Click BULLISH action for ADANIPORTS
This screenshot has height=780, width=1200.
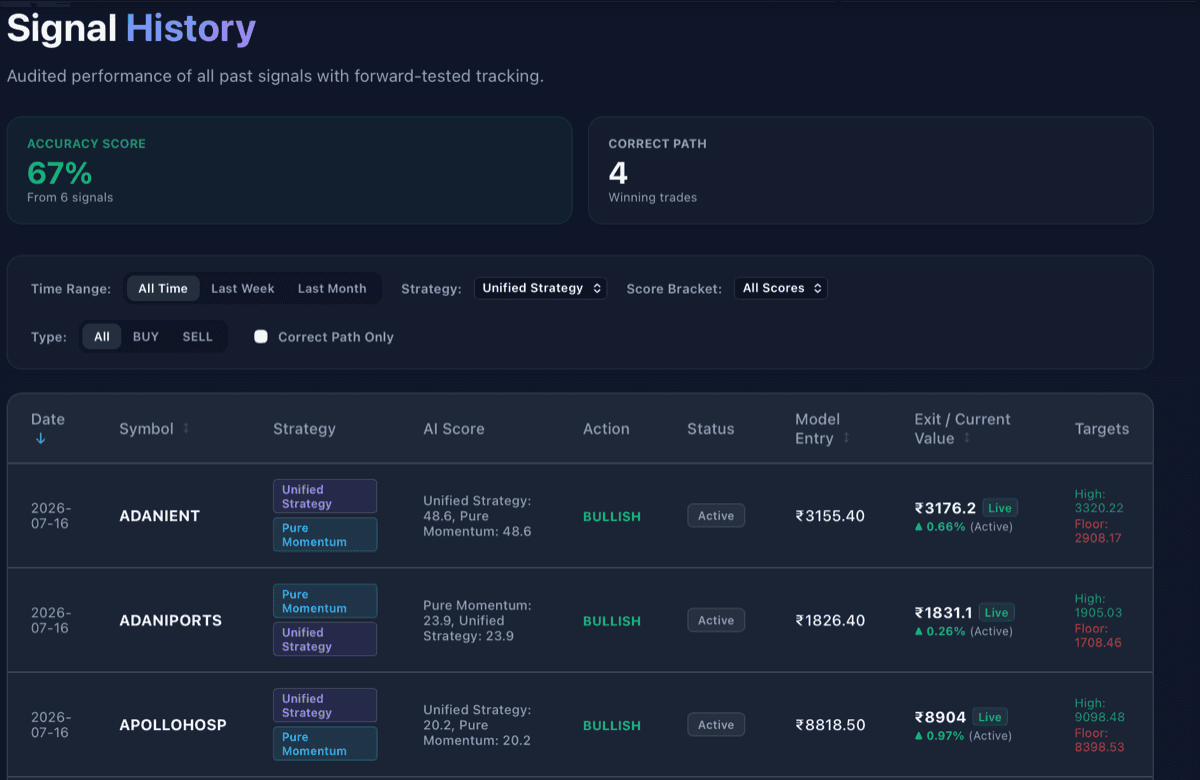point(612,621)
